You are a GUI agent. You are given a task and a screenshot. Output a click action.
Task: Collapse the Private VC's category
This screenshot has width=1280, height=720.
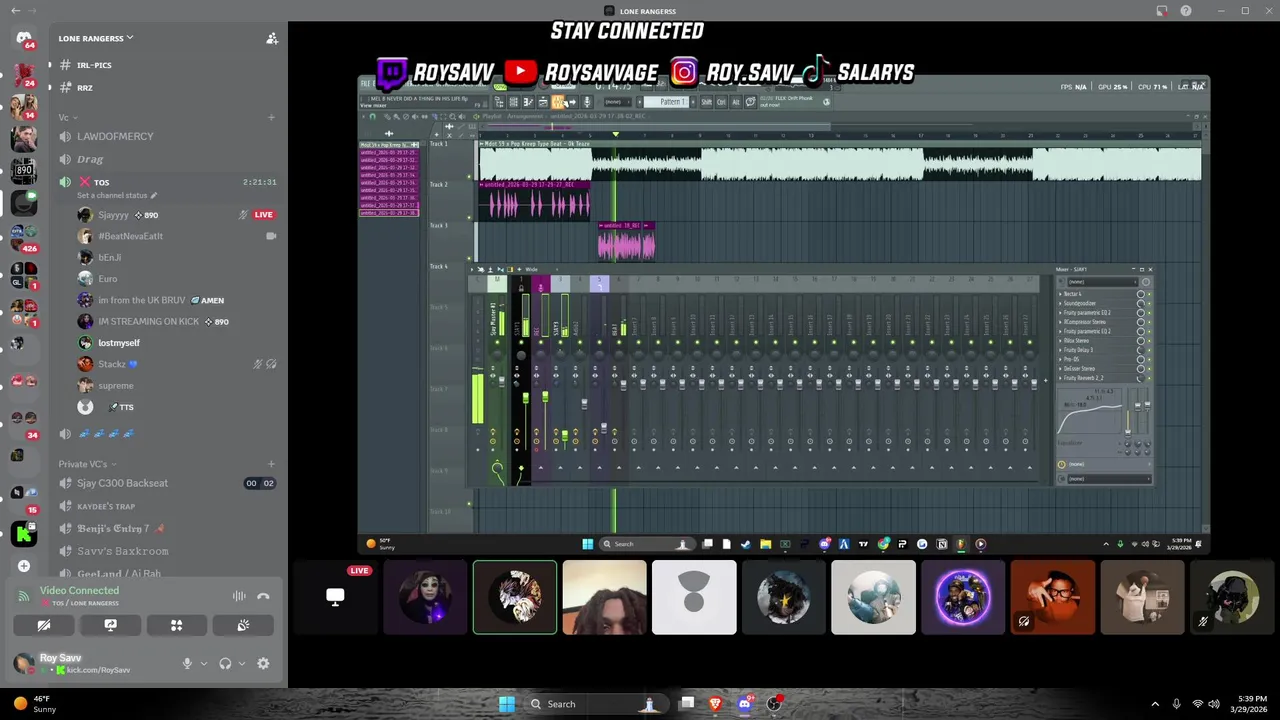[x=86, y=464]
